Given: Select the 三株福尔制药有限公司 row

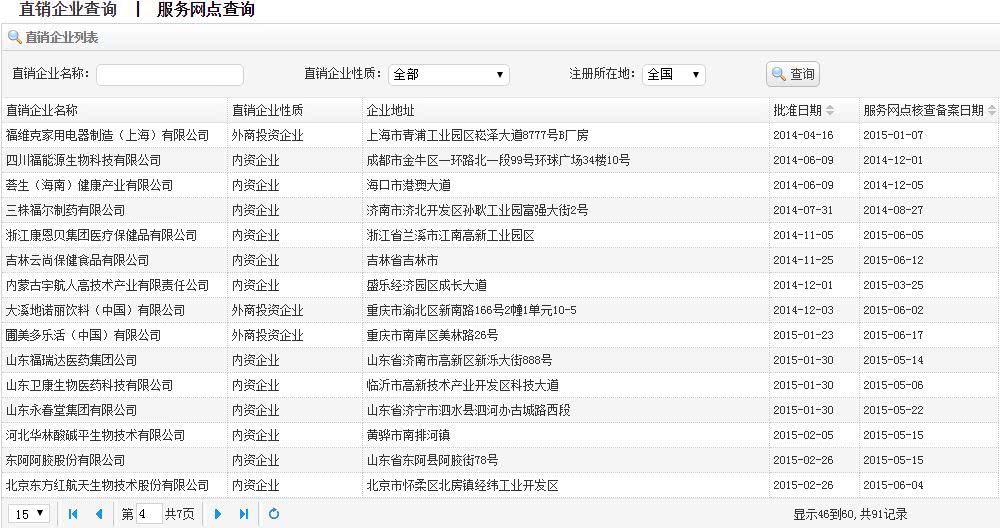Looking at the screenshot, I should [500, 210].
